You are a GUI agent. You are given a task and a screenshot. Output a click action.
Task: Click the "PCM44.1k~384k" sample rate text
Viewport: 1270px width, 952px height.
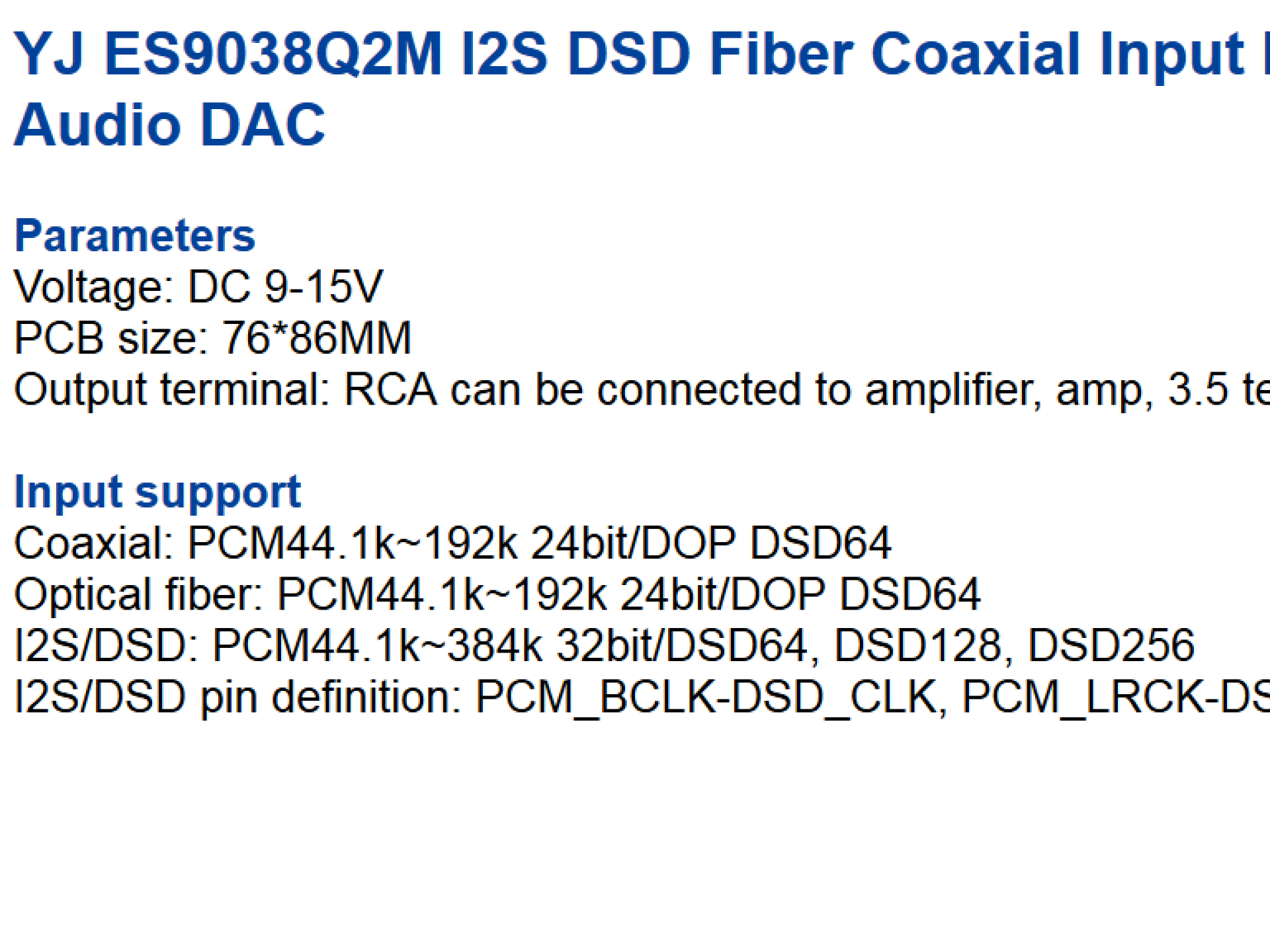pos(377,646)
